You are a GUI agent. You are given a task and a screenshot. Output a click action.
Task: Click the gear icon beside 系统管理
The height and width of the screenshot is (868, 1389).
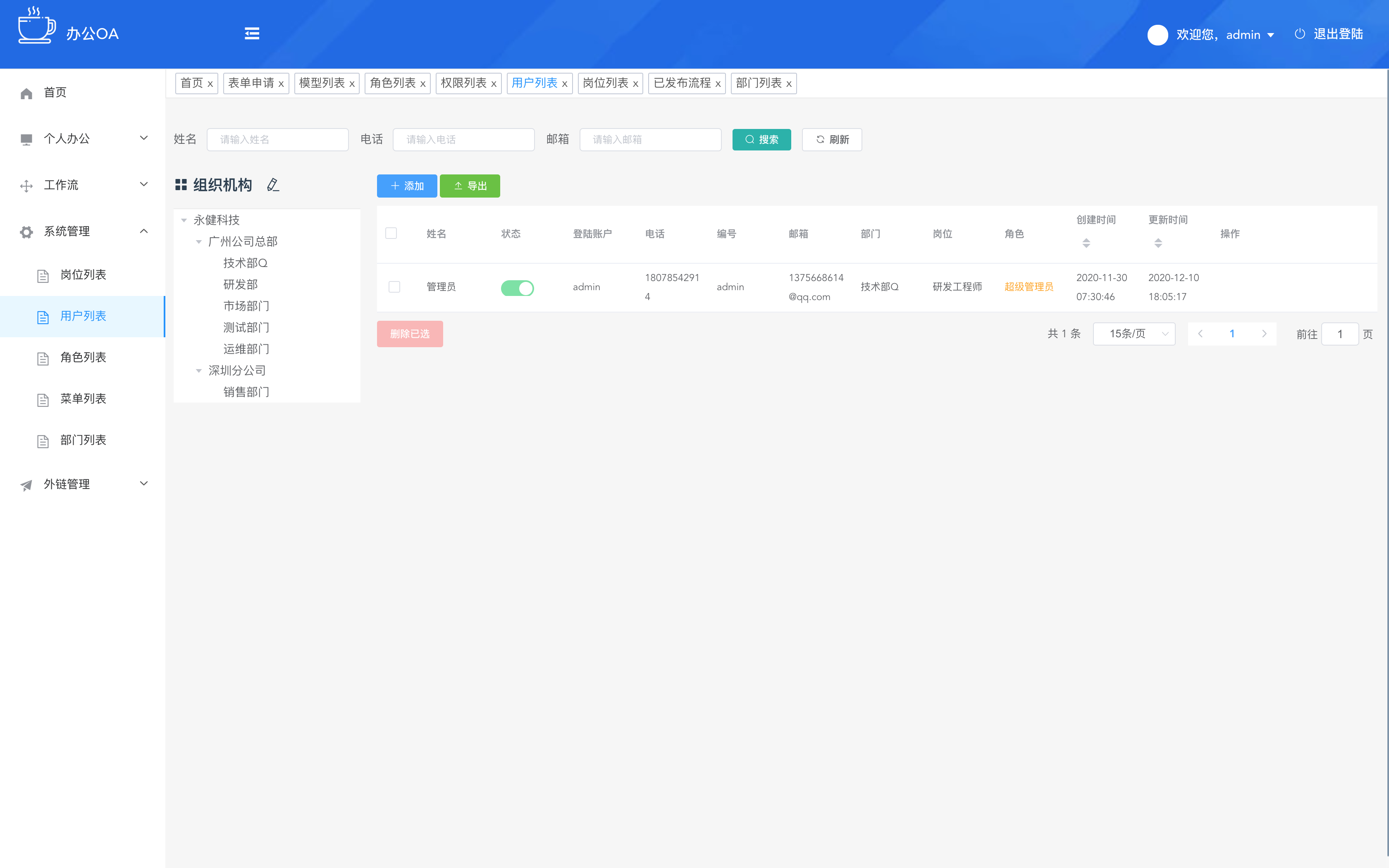26,232
